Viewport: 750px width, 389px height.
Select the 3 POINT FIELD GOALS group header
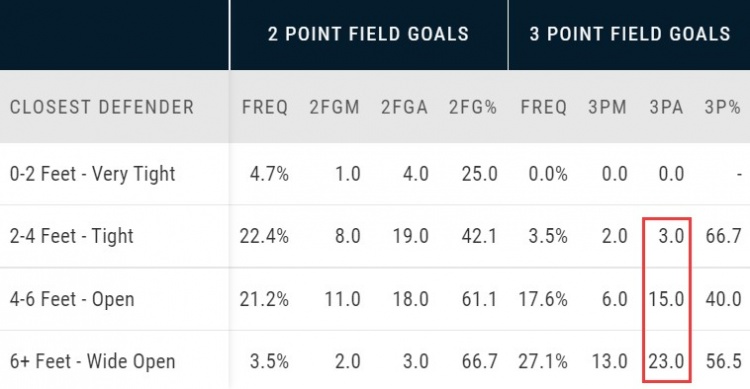(x=629, y=34)
